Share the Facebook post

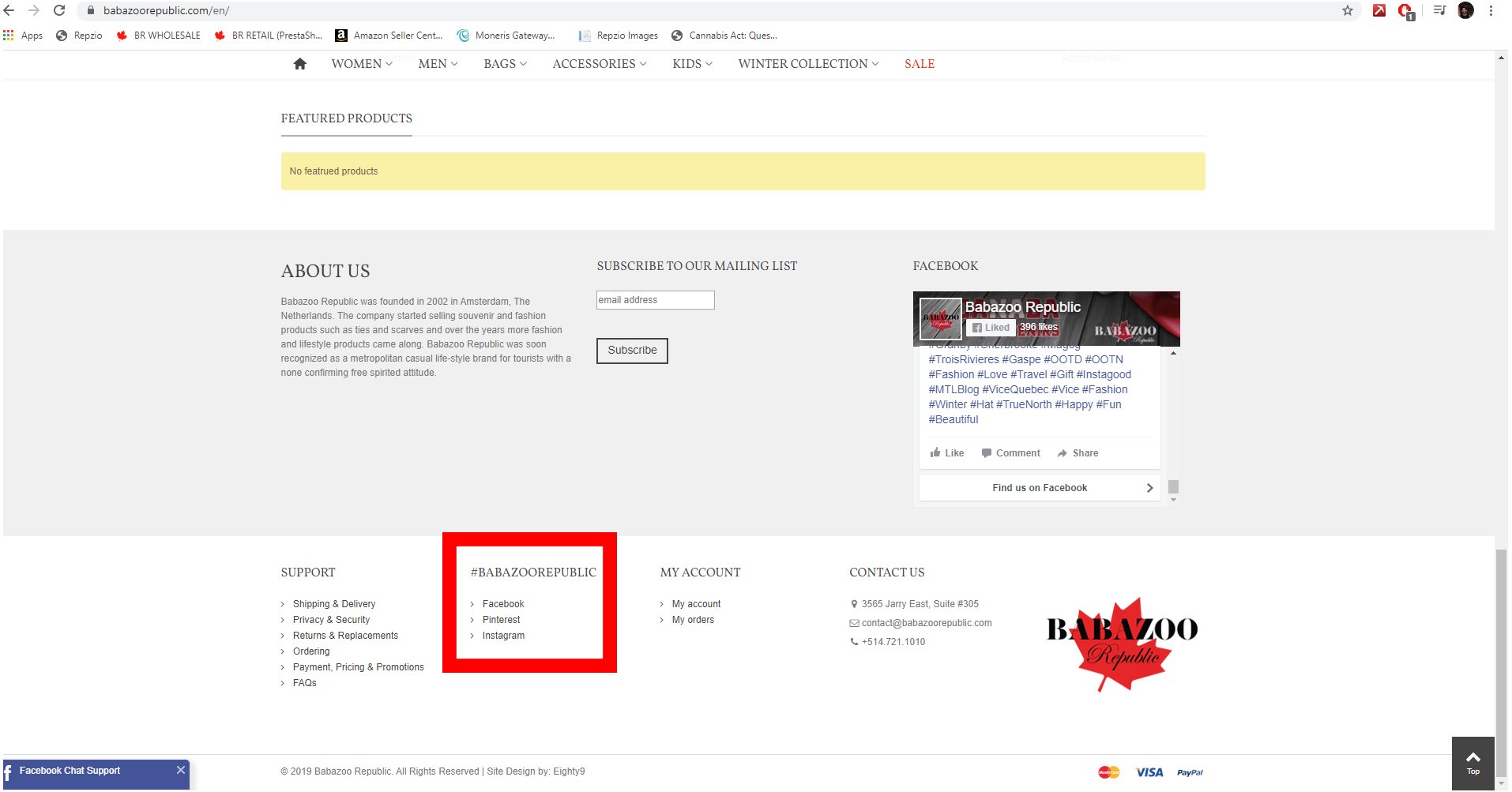pyautogui.click(x=1078, y=453)
